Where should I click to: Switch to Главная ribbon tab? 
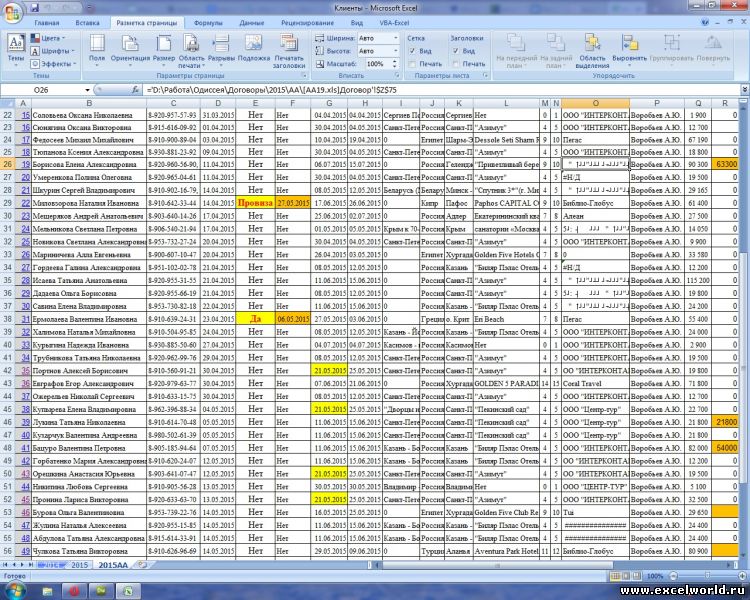click(x=47, y=22)
